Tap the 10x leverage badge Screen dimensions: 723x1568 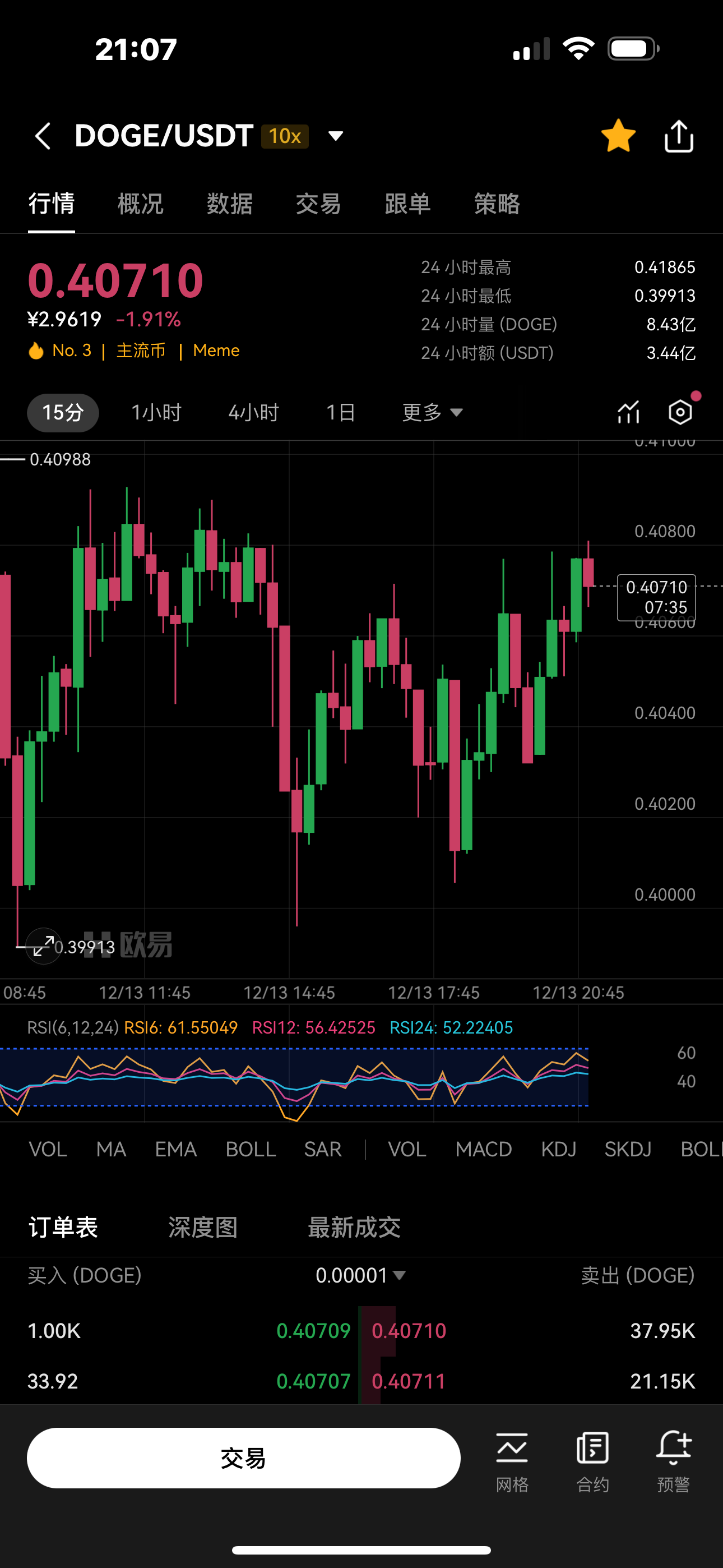285,136
